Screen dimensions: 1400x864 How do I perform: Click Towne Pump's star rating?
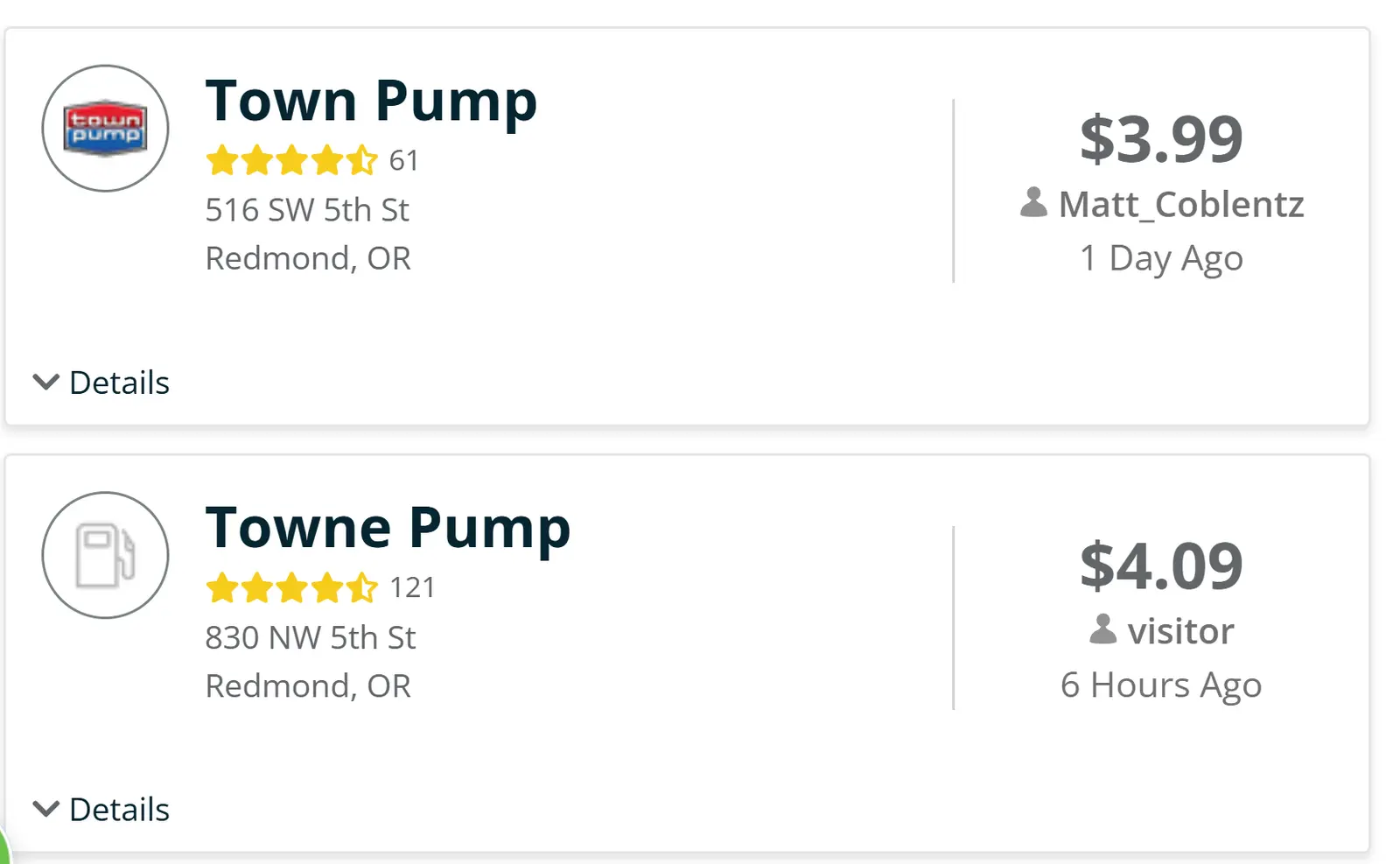click(291, 587)
